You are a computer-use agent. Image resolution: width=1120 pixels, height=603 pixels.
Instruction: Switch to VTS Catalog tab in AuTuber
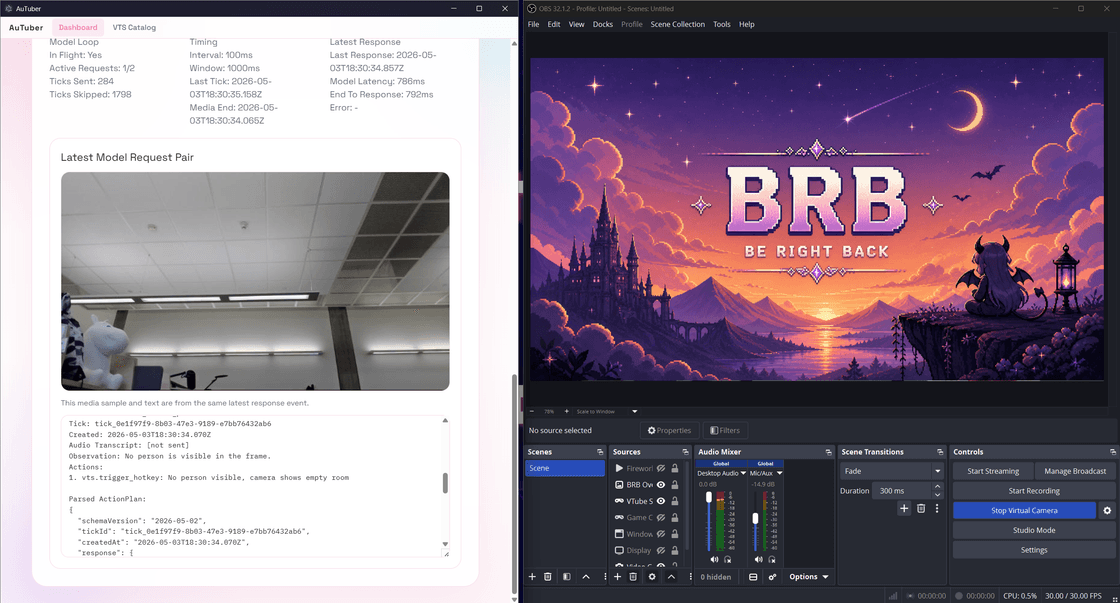click(x=134, y=28)
